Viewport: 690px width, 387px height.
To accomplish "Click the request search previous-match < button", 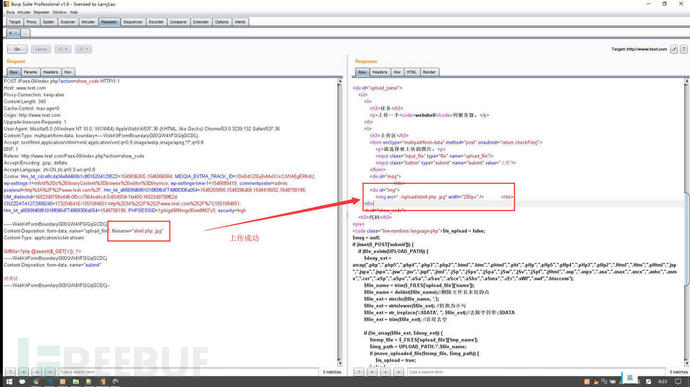I will click(23, 372).
